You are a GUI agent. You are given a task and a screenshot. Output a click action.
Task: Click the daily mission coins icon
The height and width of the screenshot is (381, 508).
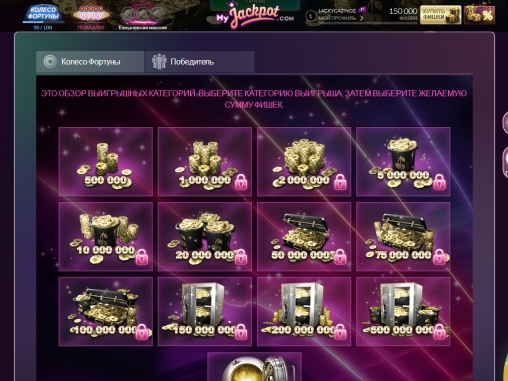pyautogui.click(x=142, y=14)
